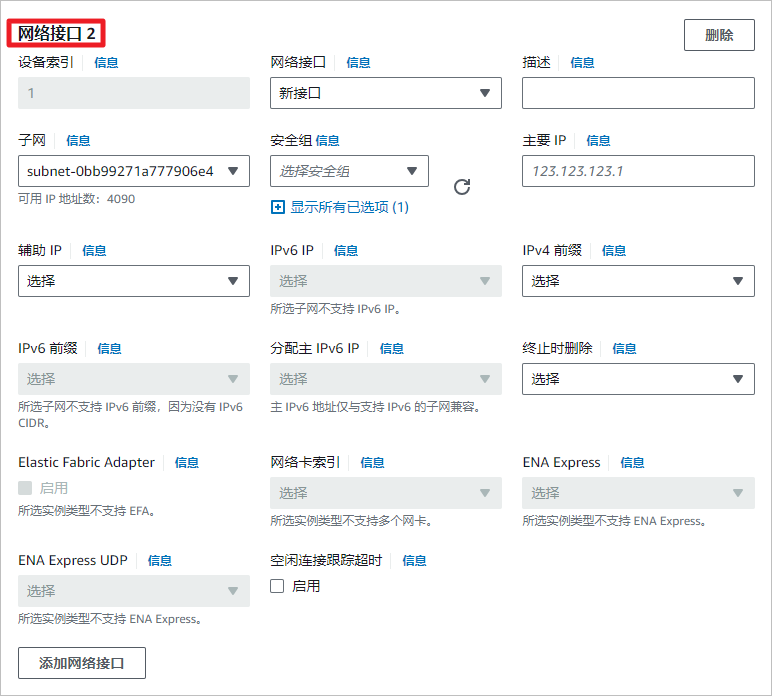Open the 选择安全组 dropdown
This screenshot has height=696, width=772.
pos(349,171)
